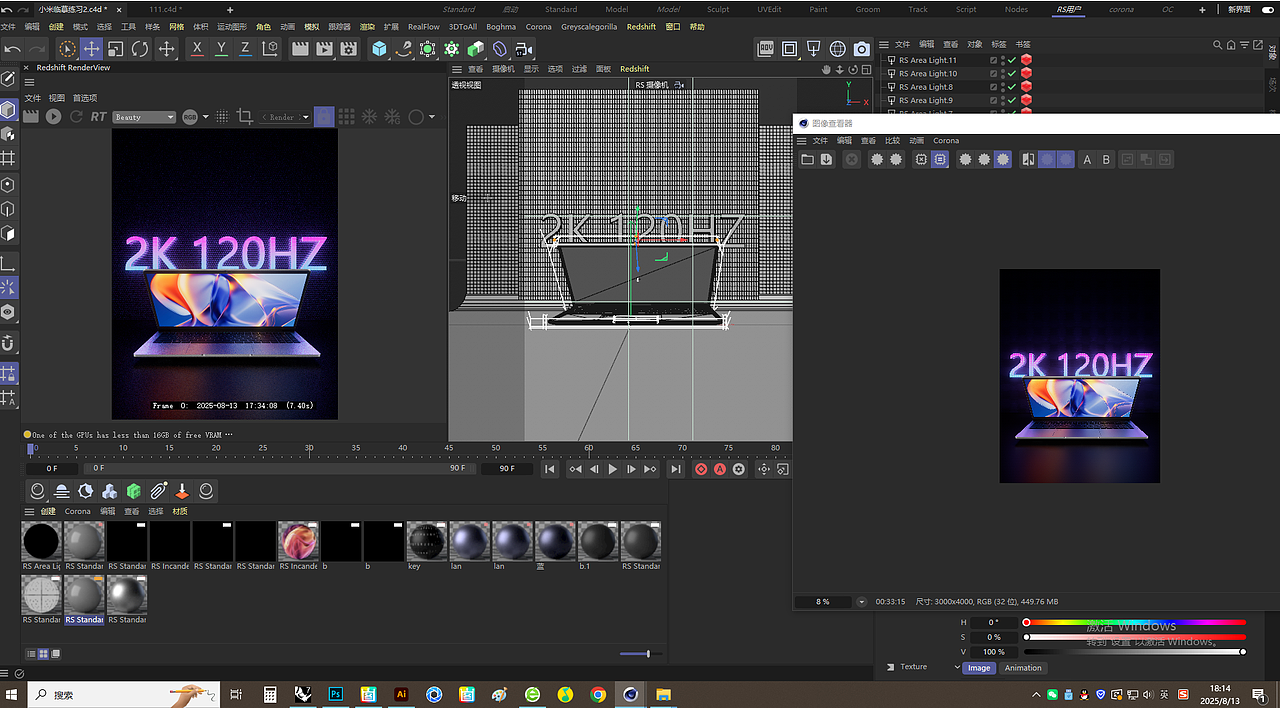Image resolution: width=1280 pixels, height=708 pixels.
Task: Click rendered image in image viewer
Action: tap(1080, 376)
